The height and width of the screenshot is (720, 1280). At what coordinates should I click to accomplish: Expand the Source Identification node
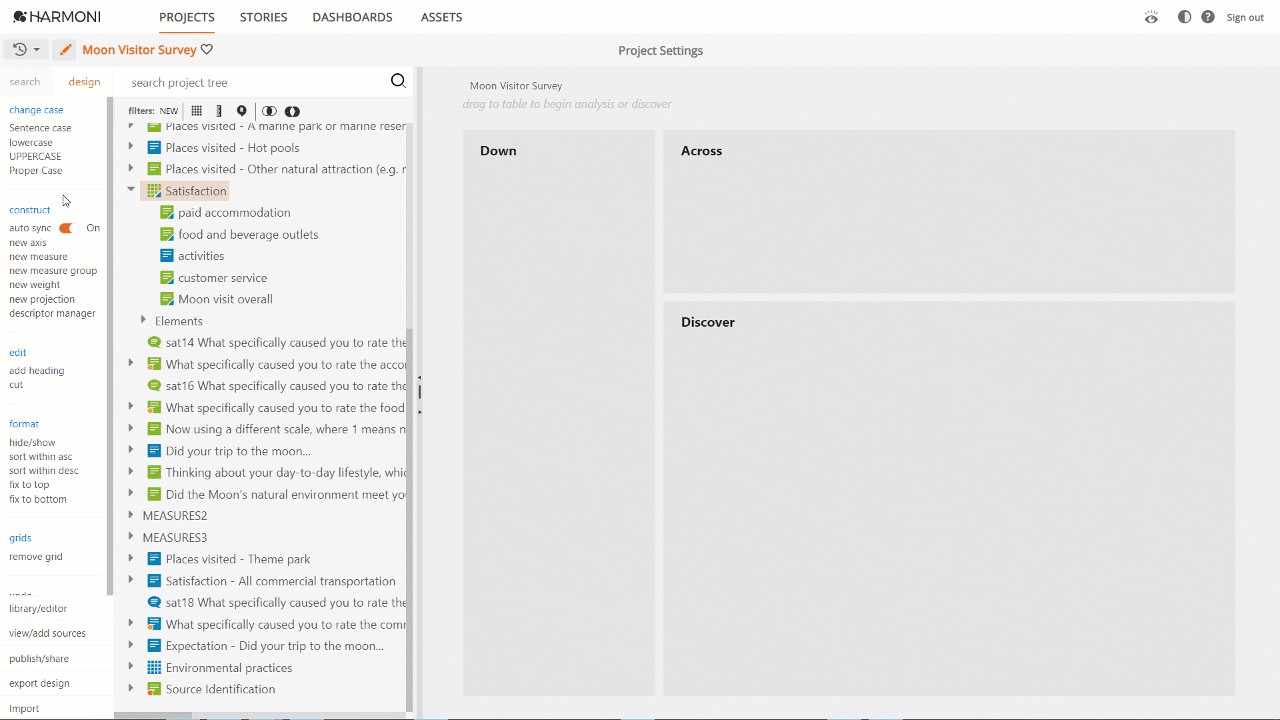pyautogui.click(x=131, y=688)
